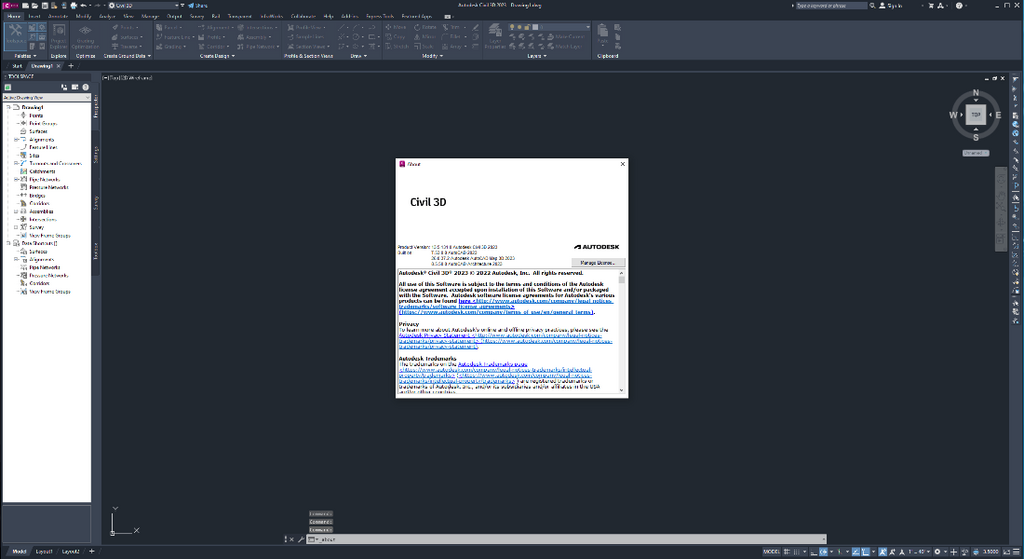Viewport: 1024px width, 559px height.
Task: Close the About dialog
Action: 622,164
